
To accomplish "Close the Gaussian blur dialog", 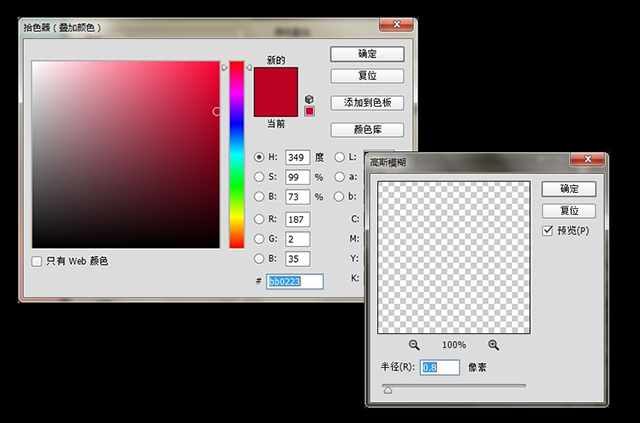I will click(586, 160).
